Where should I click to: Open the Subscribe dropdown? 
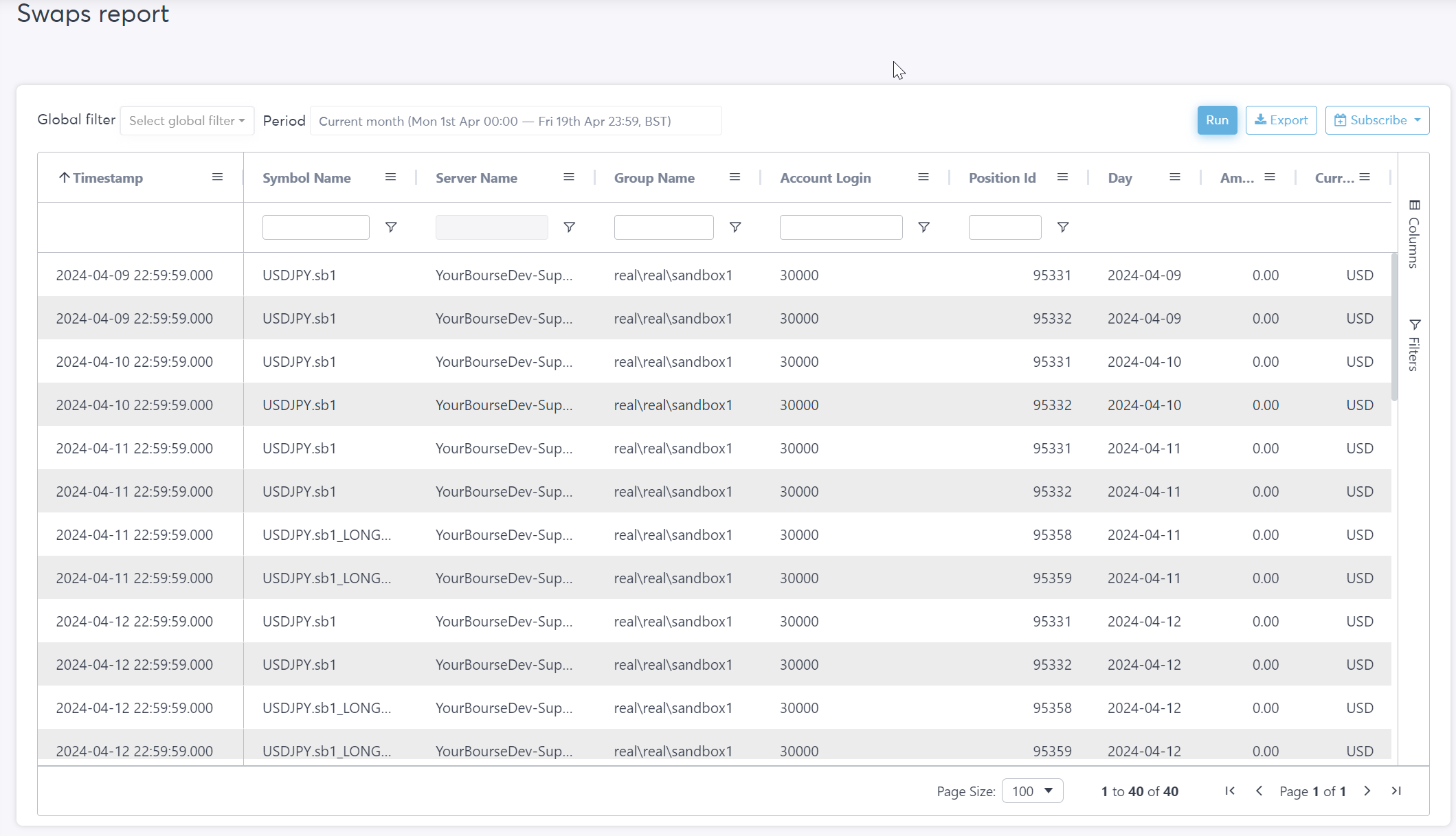(1377, 120)
